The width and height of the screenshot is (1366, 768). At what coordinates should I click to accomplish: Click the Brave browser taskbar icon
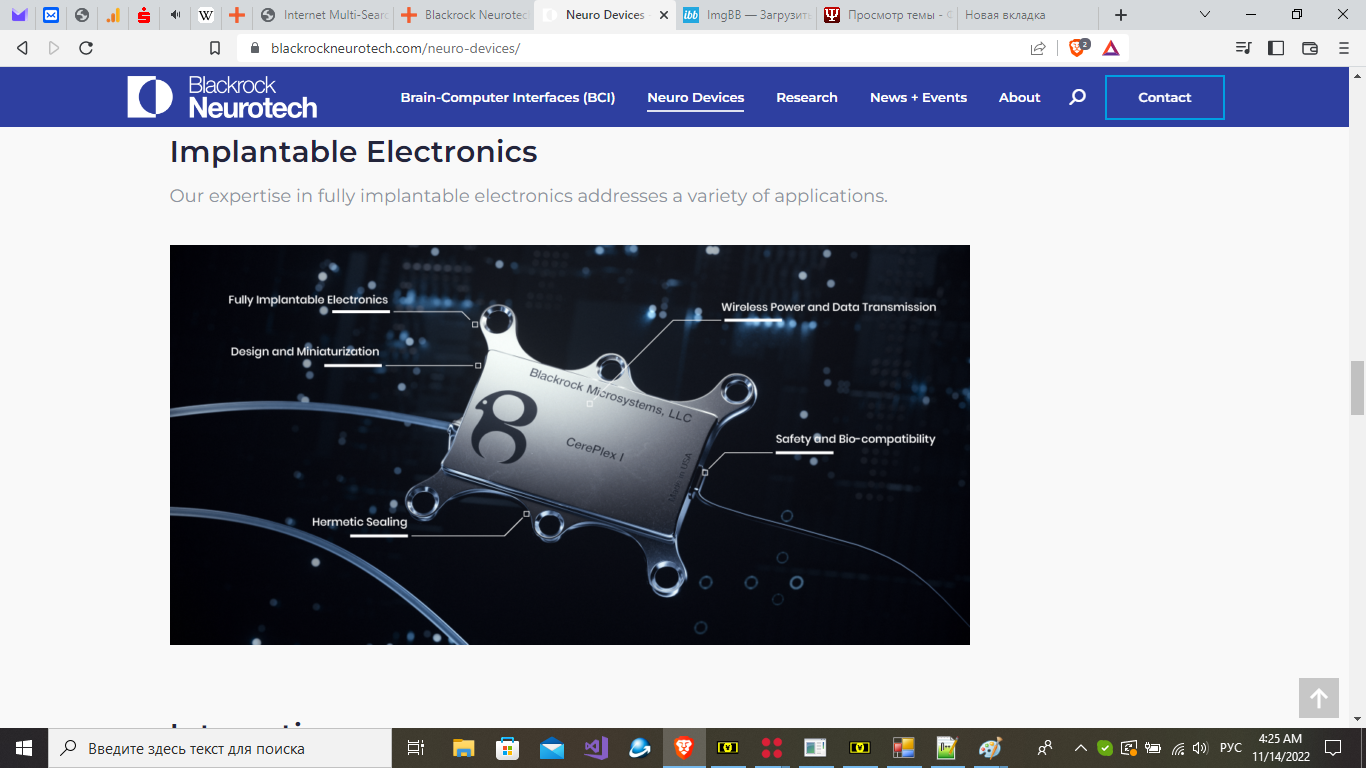(684, 748)
